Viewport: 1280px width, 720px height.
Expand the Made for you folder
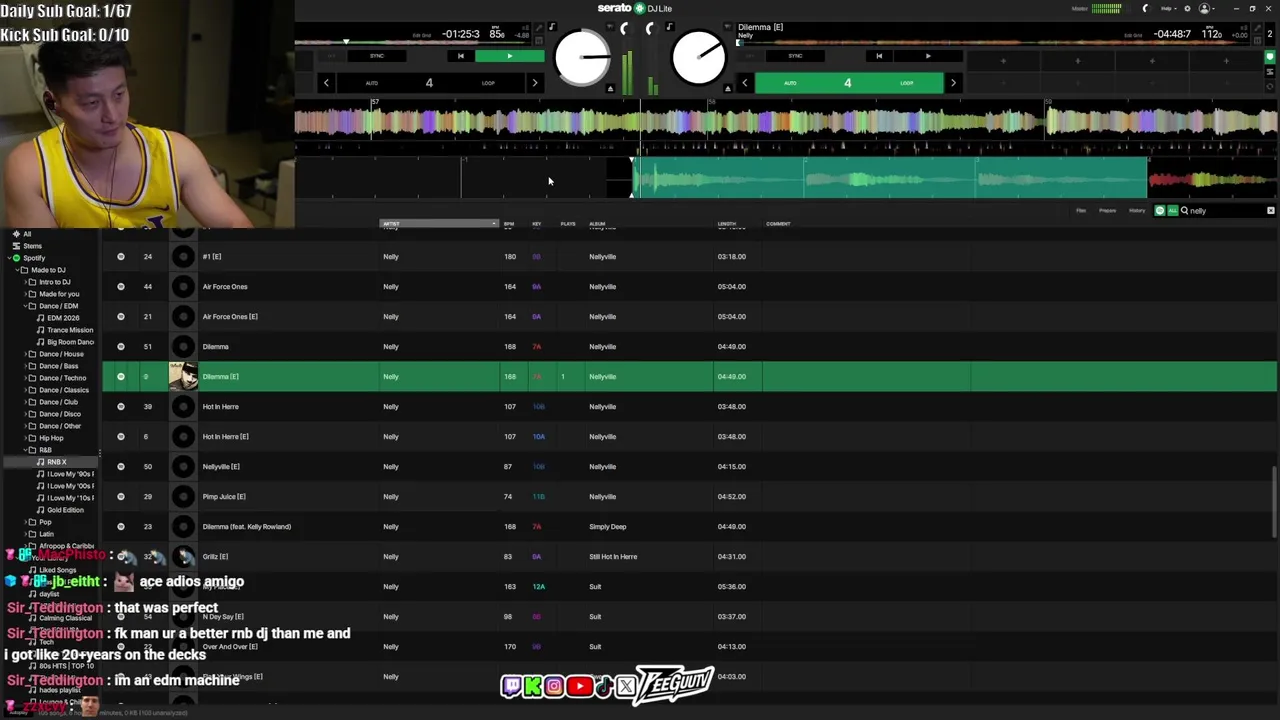pyautogui.click(x=26, y=294)
